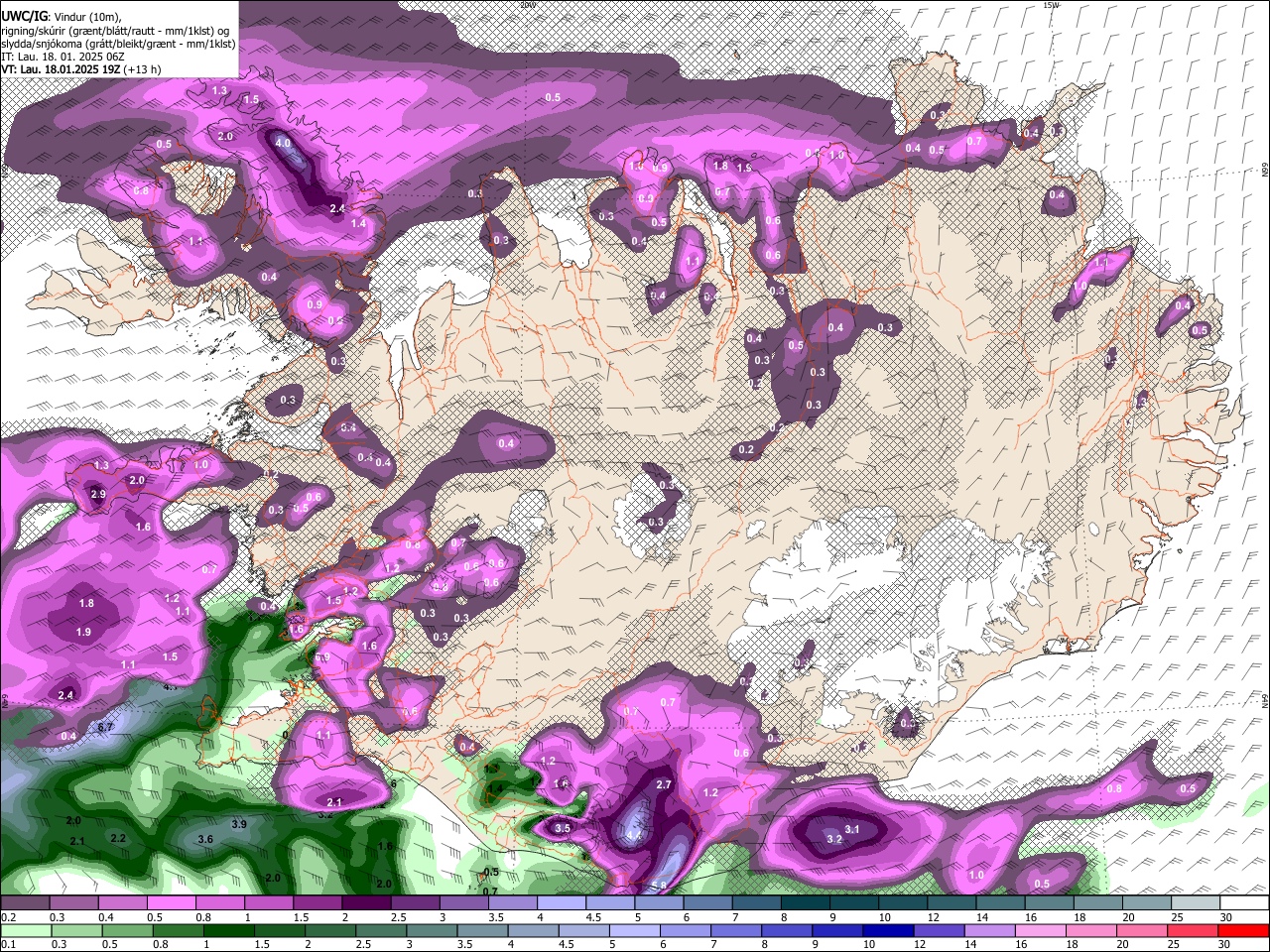
Task: Click the '20W' longitude label
Action: 527,5
